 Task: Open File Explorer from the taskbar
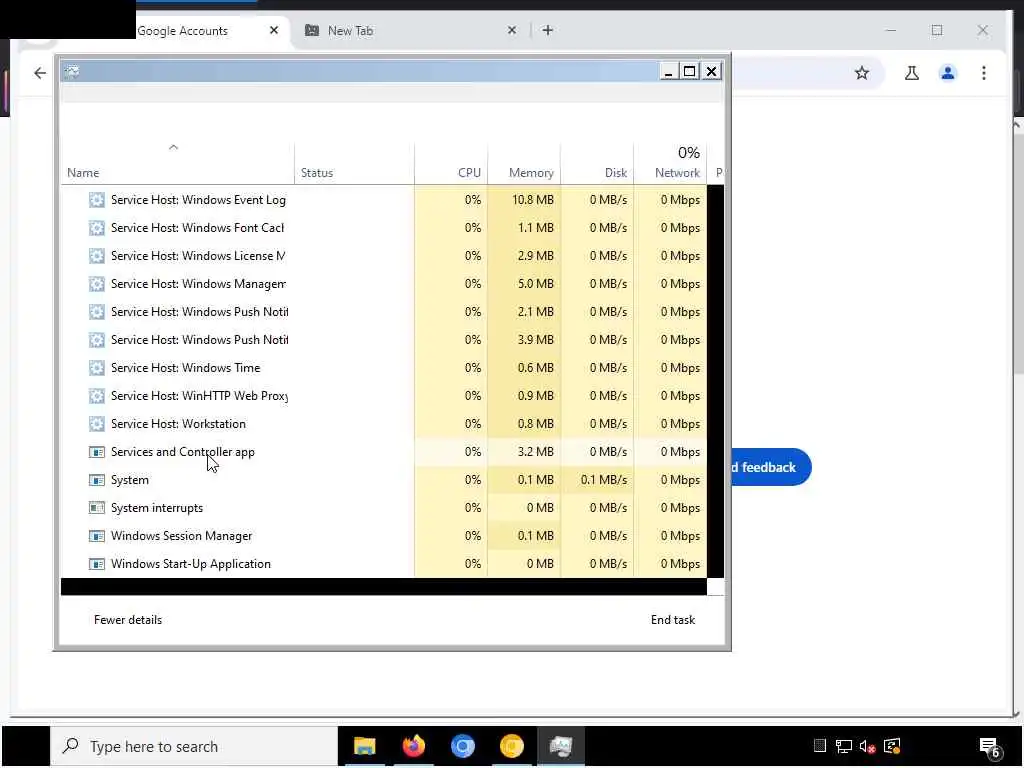[364, 746]
